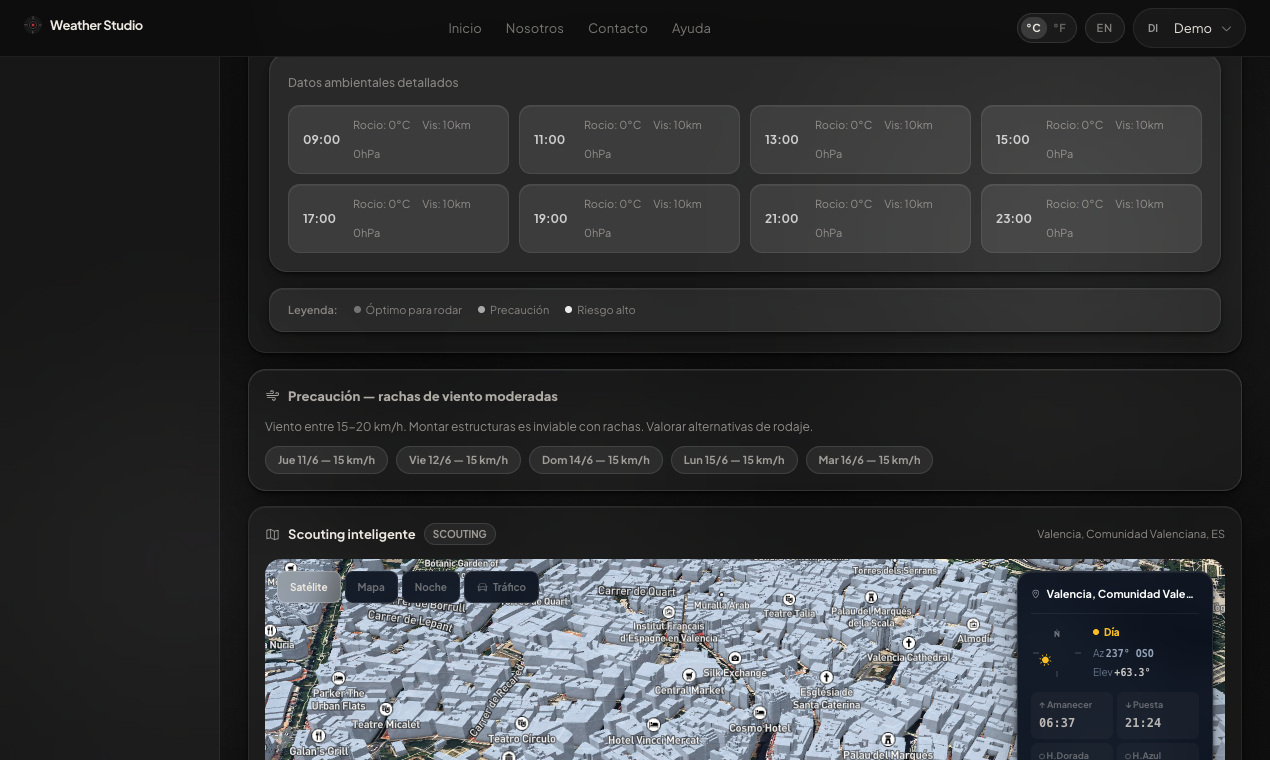Click the Día status label
Viewport: 1270px width, 760px height.
pyautogui.click(x=1106, y=632)
